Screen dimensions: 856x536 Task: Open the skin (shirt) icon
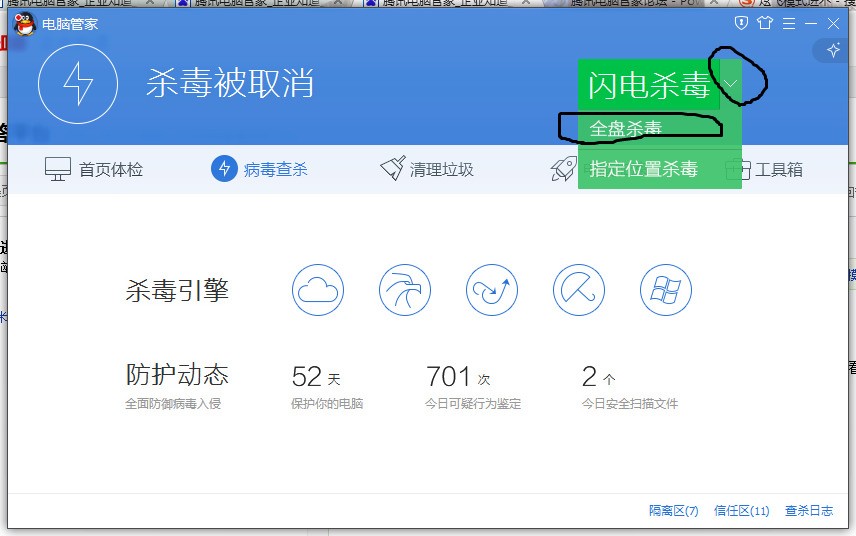tap(765, 23)
